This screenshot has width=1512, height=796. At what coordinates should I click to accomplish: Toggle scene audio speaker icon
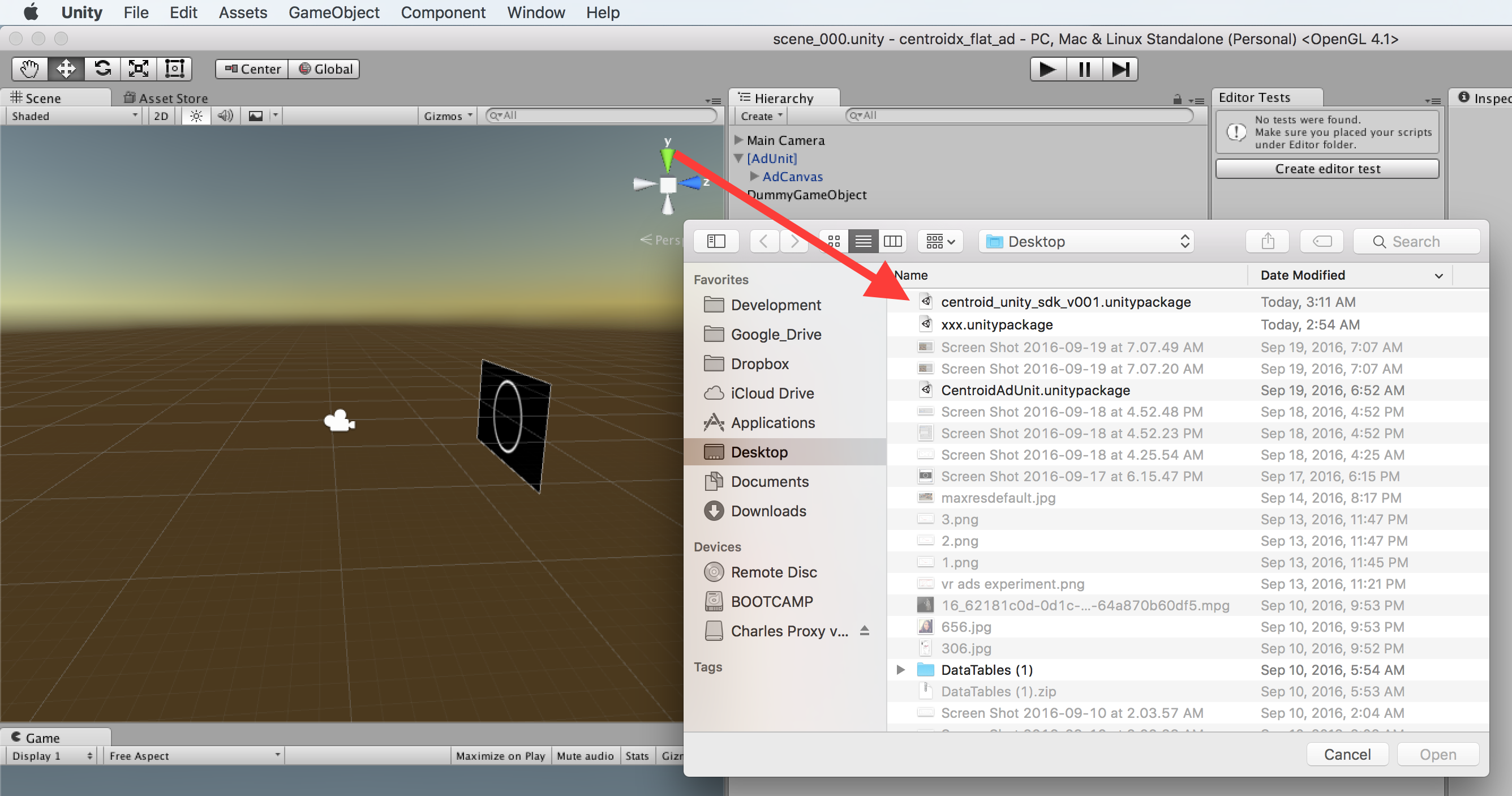(x=225, y=115)
